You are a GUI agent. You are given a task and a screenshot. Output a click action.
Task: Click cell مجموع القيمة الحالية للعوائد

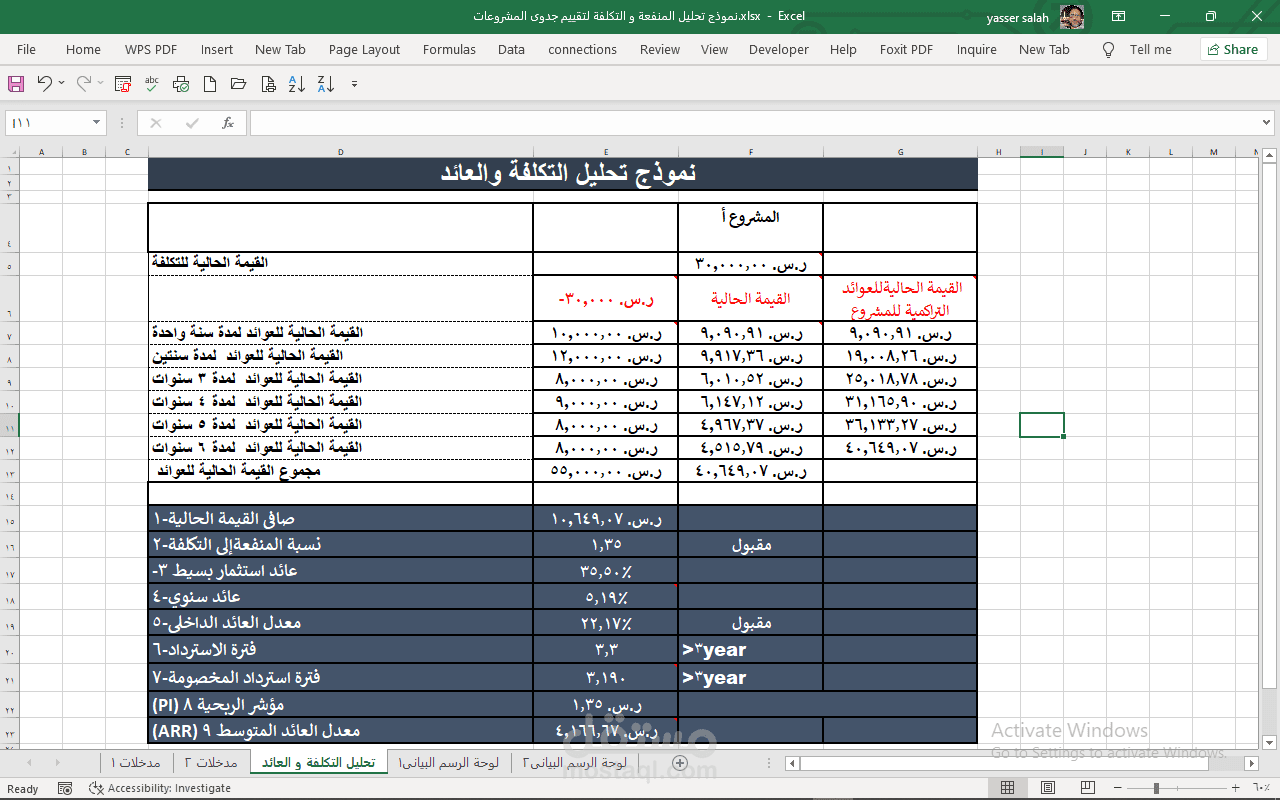tap(341, 470)
